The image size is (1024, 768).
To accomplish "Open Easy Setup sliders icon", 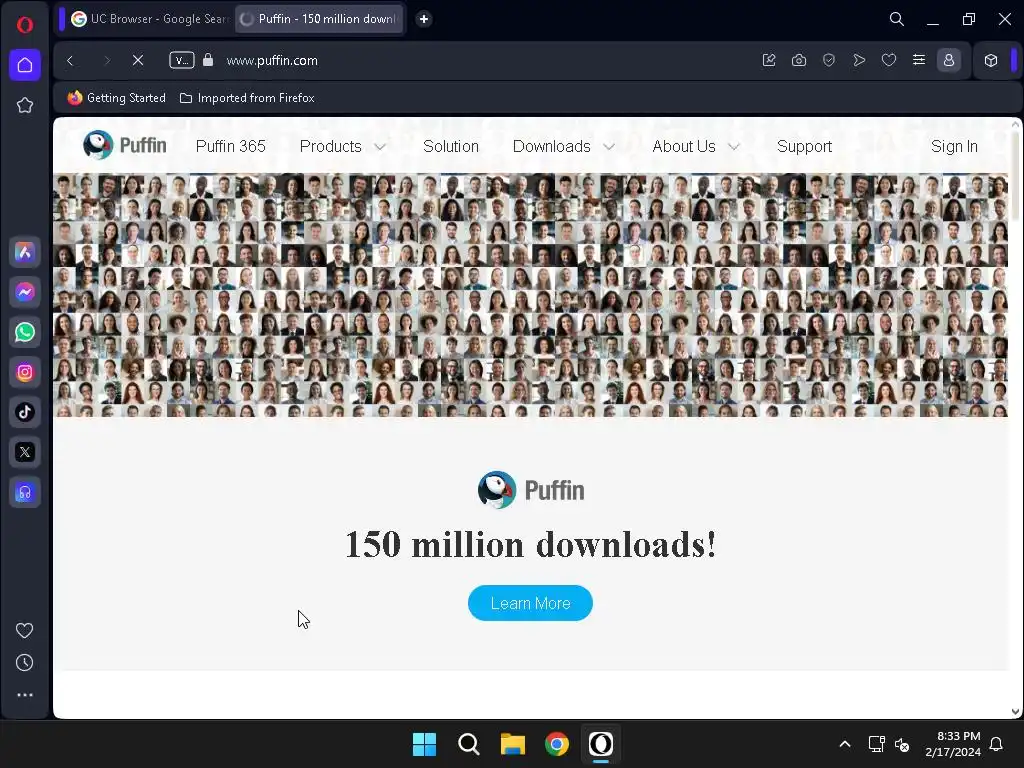I will (919, 60).
